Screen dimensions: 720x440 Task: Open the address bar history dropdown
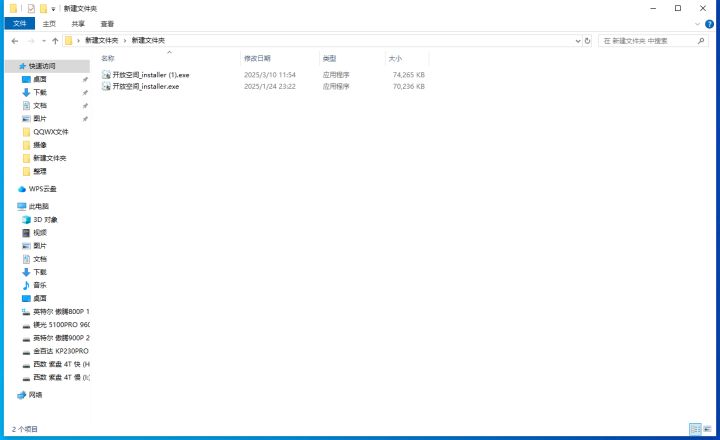pyautogui.click(x=578, y=41)
